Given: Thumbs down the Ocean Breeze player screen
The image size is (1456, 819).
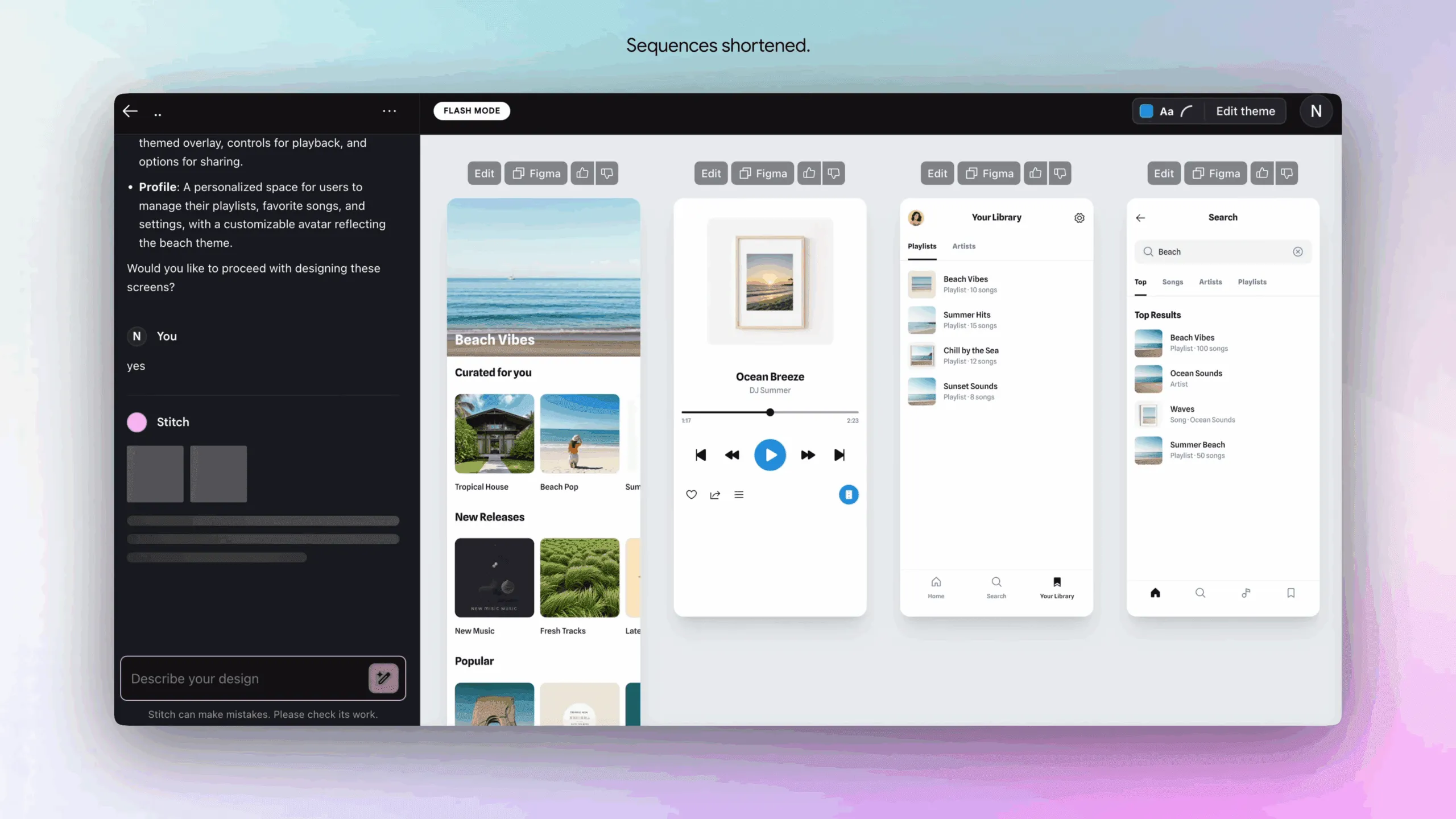Looking at the screenshot, I should (833, 173).
